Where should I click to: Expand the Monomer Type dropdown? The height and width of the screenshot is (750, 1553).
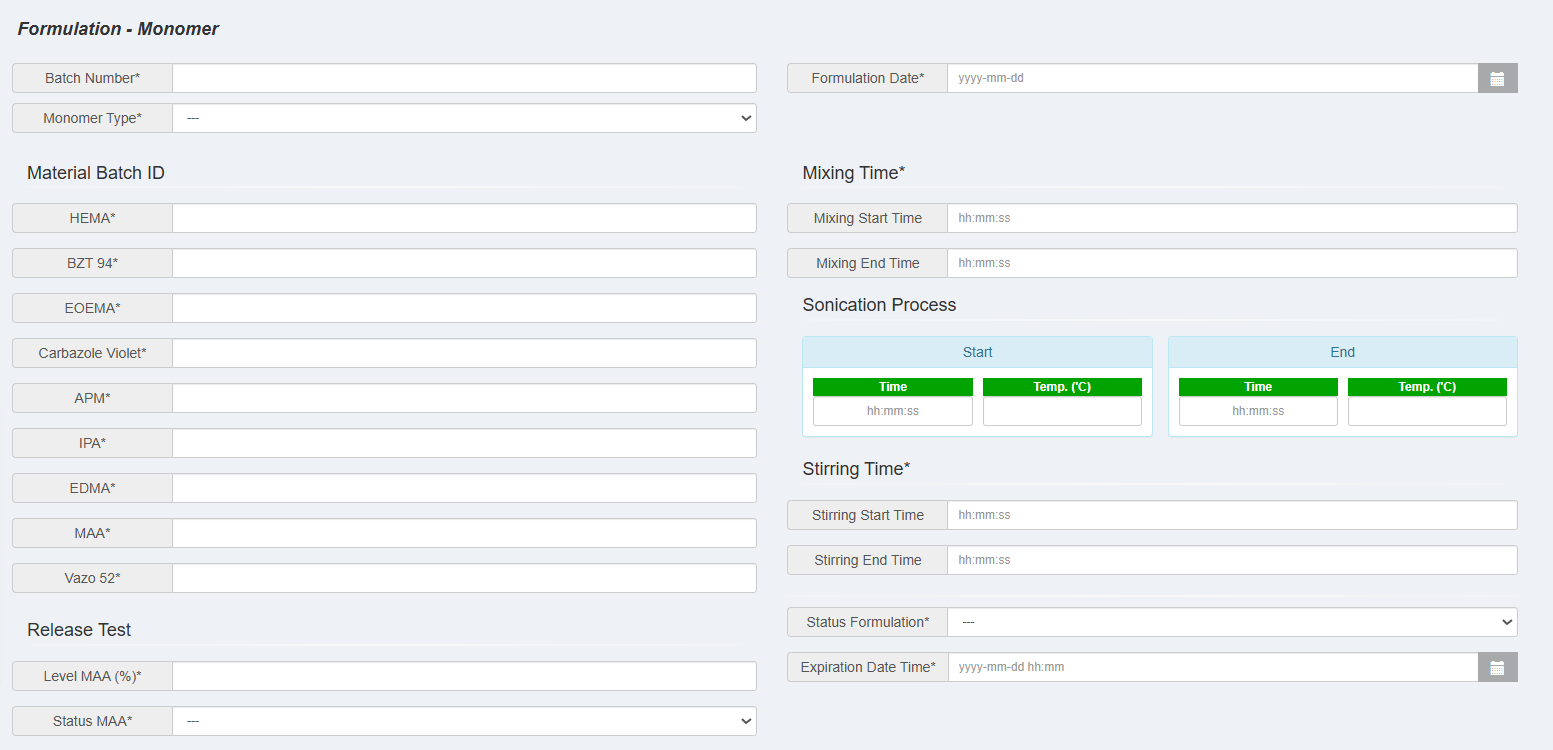tap(464, 118)
